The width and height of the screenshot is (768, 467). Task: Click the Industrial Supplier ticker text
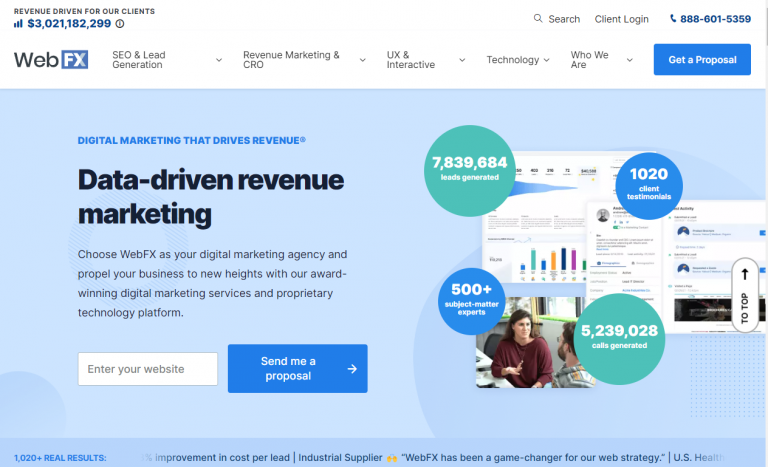pos(340,458)
